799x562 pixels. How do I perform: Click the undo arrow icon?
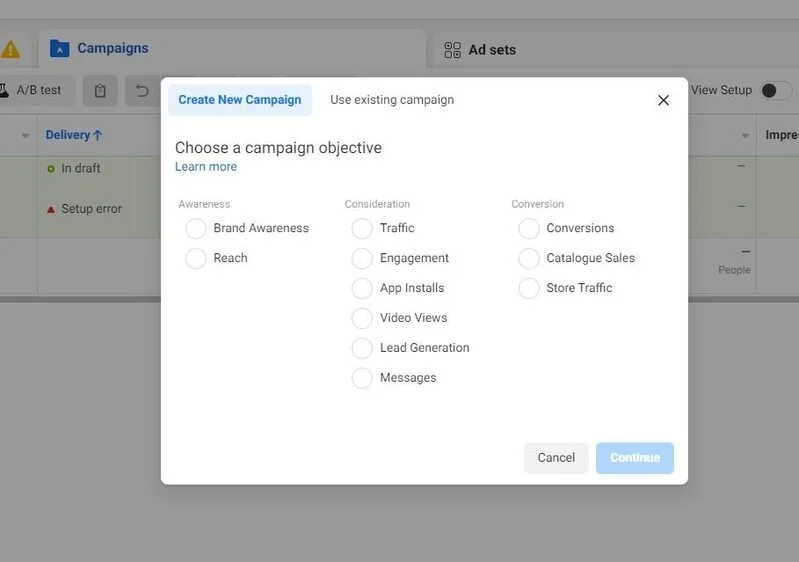click(142, 91)
